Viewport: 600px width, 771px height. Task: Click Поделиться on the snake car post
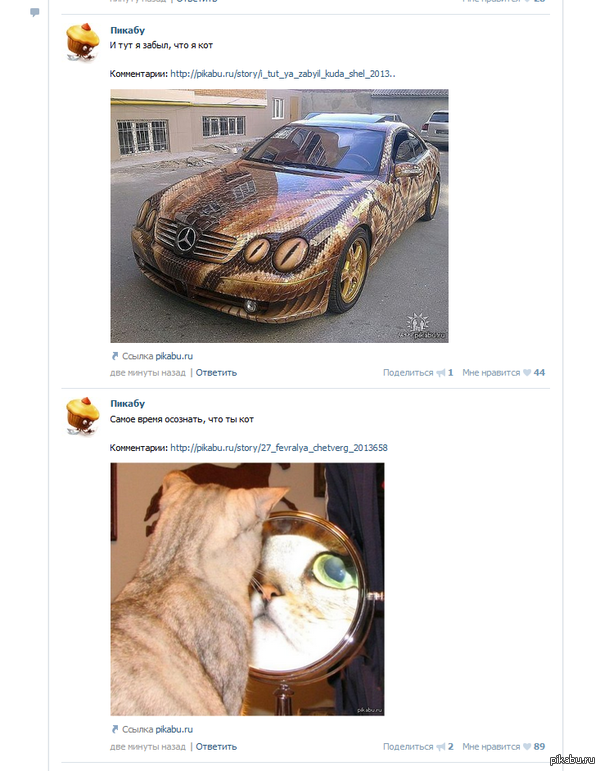(x=408, y=373)
